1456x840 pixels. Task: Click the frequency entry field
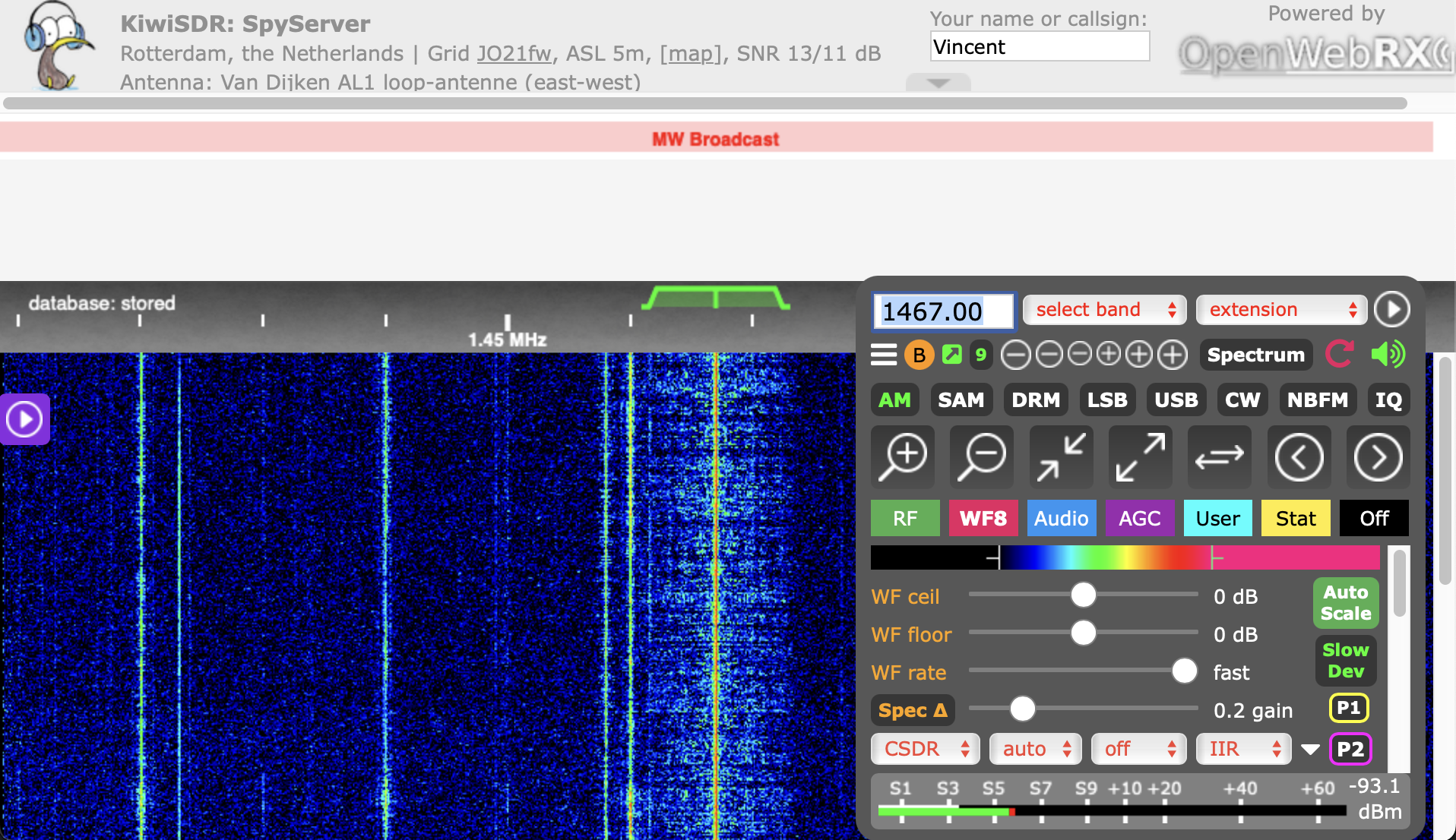[x=943, y=311]
